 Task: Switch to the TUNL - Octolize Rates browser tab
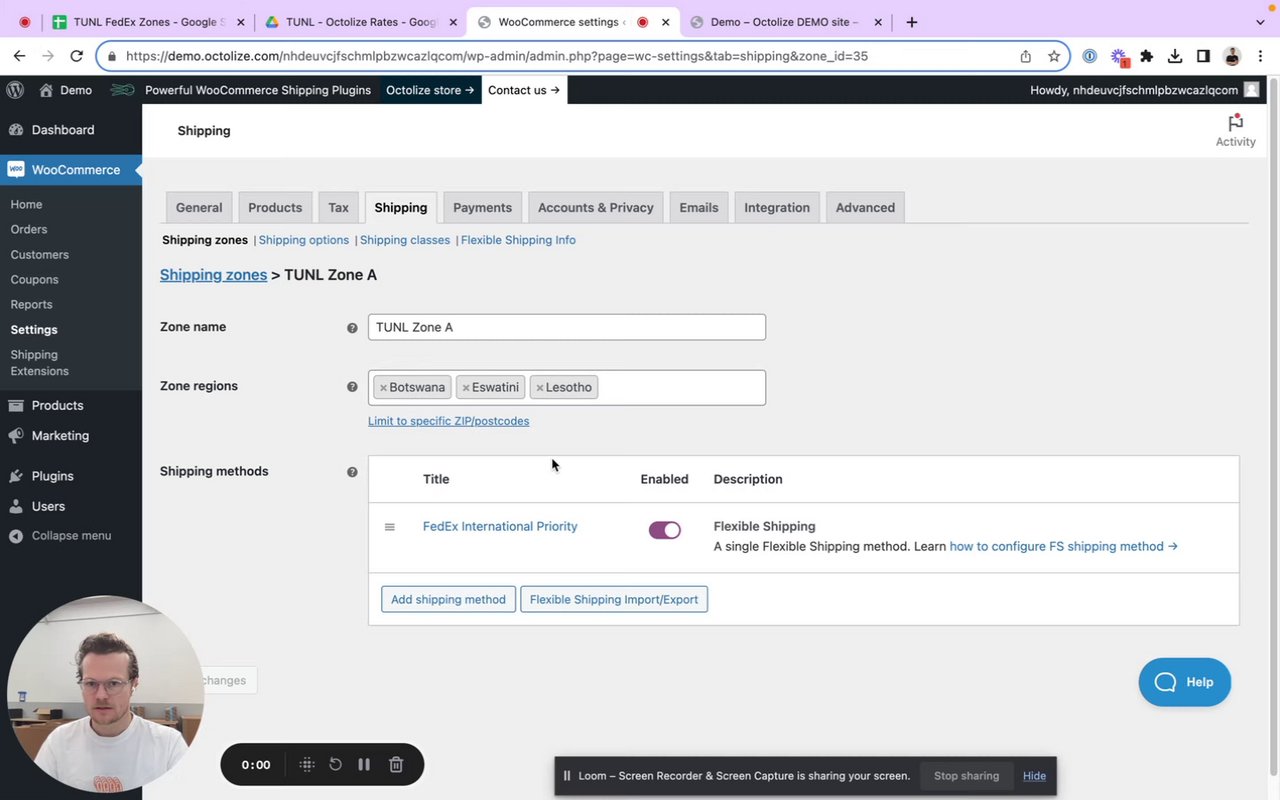361,22
